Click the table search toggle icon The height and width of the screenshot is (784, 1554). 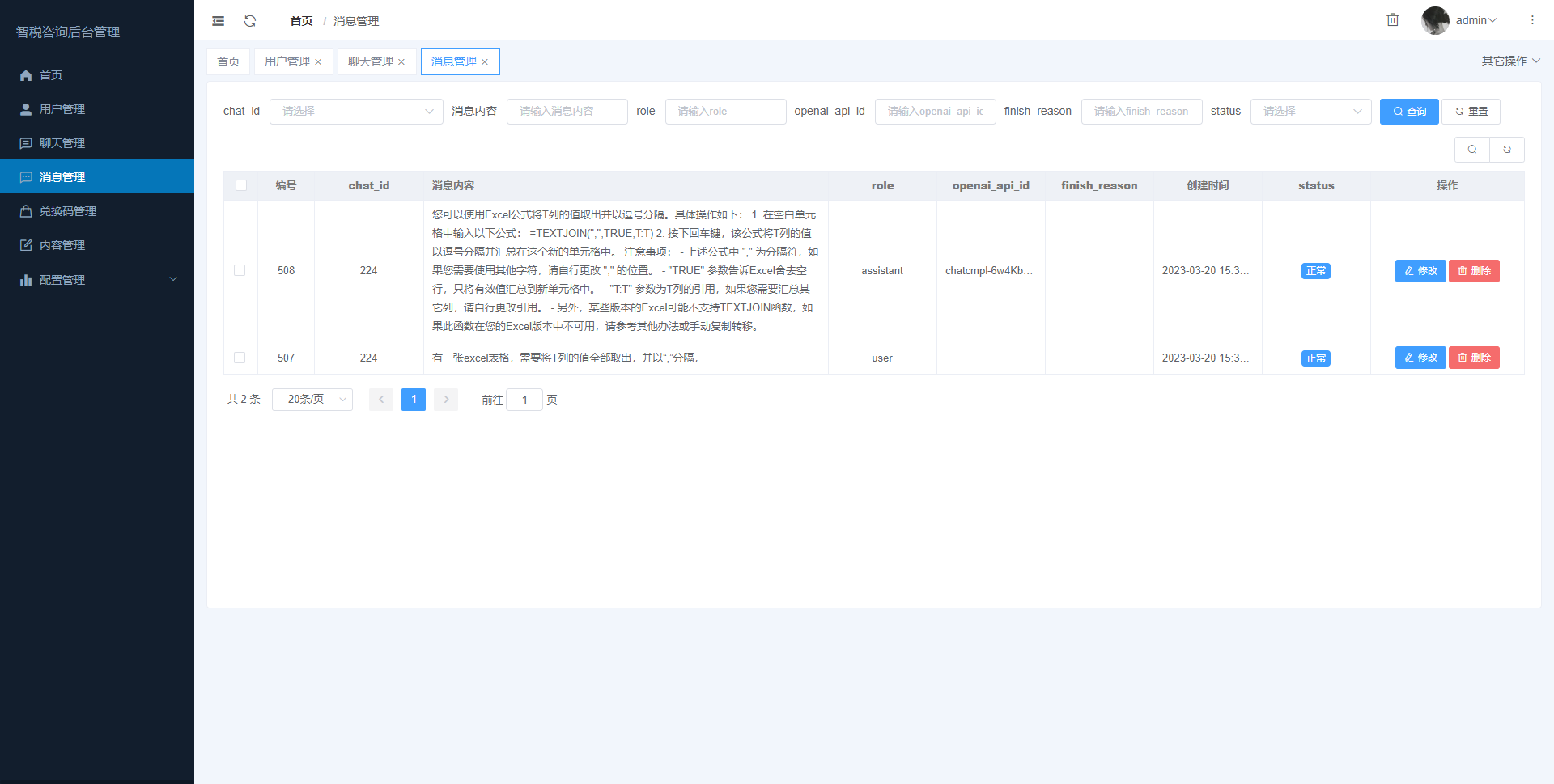[1472, 150]
